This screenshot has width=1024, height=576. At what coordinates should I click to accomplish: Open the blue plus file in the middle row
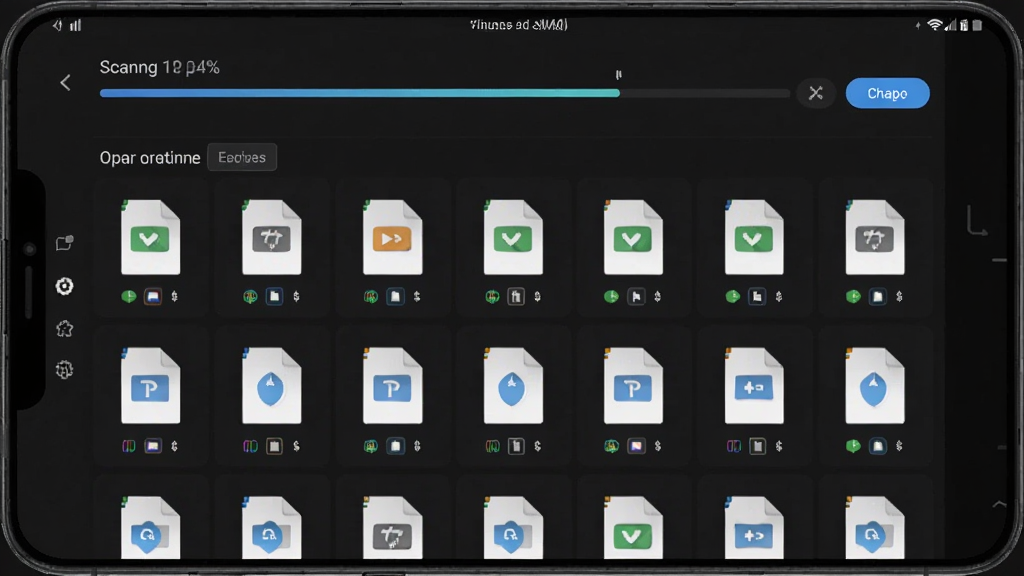point(754,386)
